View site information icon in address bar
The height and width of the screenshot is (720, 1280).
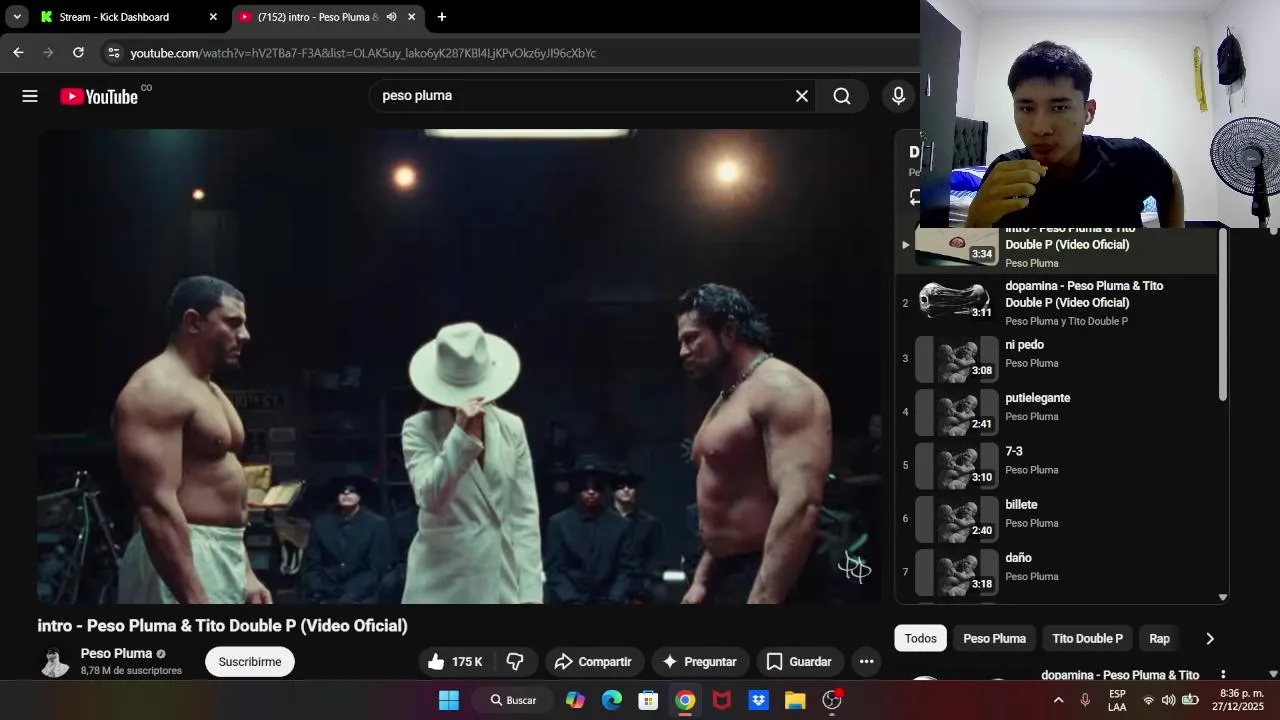(113, 53)
